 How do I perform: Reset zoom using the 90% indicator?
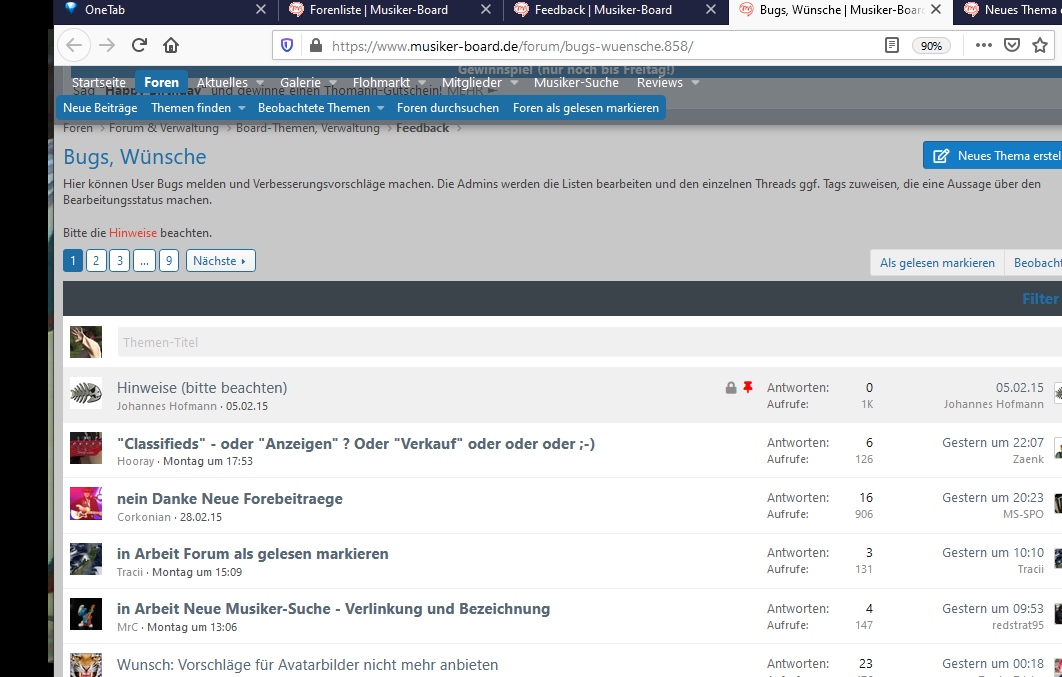tap(931, 46)
